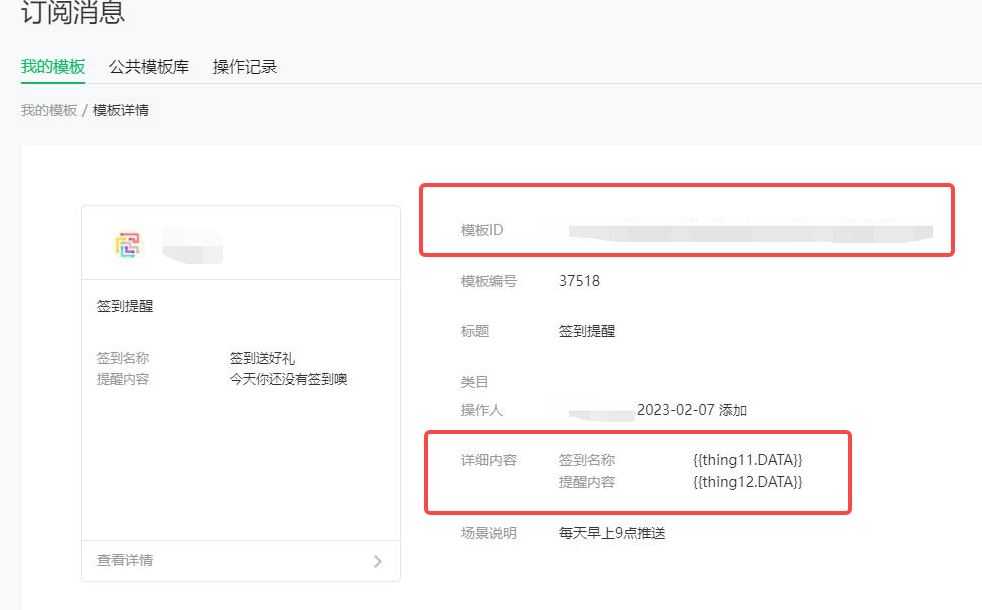Click the blurred mini program name in card
This screenshot has width=982, height=610.
tap(192, 245)
